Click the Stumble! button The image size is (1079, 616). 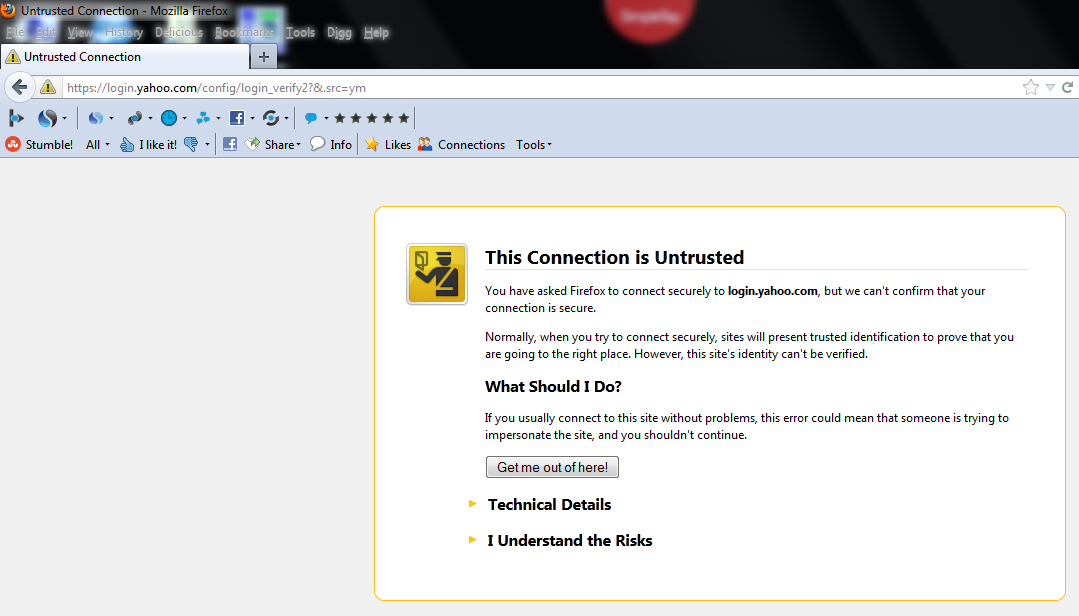[39, 145]
